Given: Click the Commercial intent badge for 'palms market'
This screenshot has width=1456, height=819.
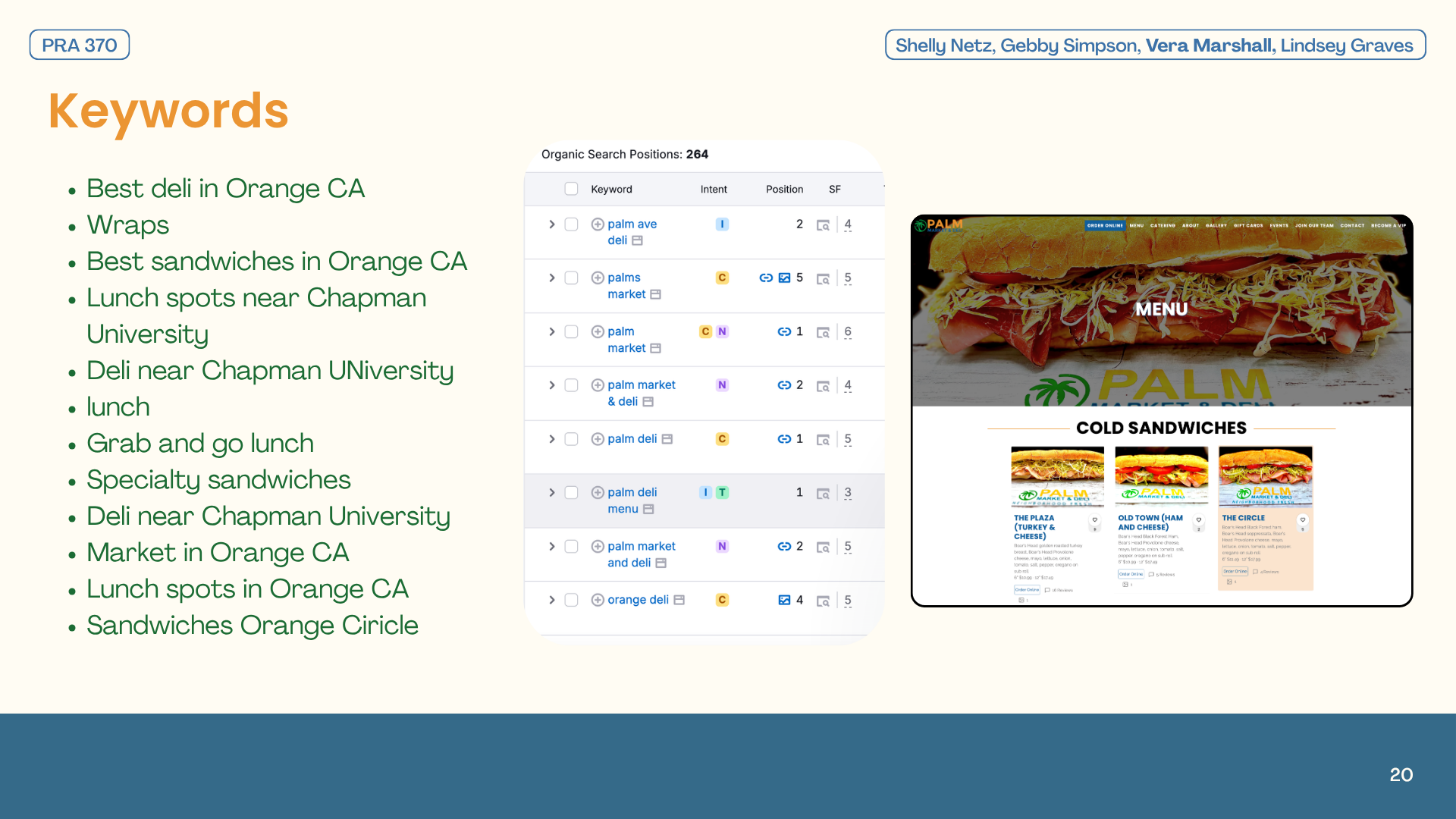Looking at the screenshot, I should [x=722, y=278].
